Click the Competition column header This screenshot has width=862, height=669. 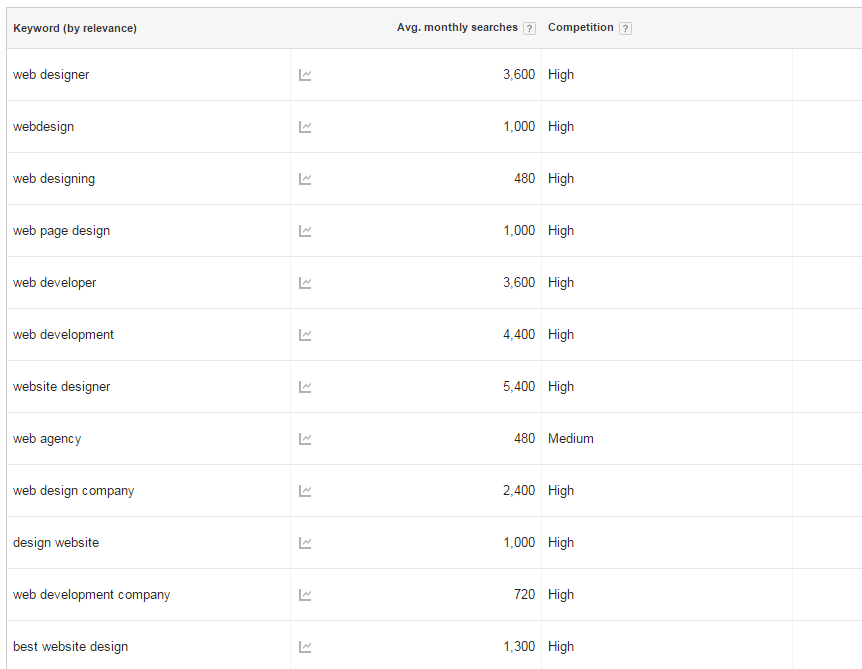click(580, 27)
